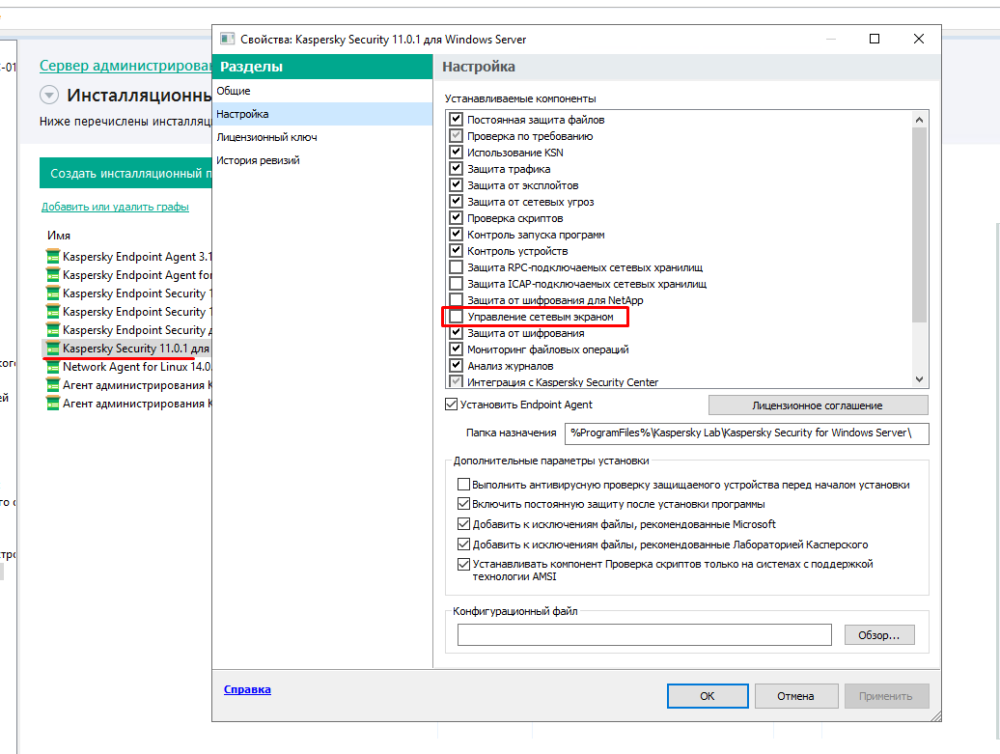Toggle Включить постоянную защиту после установки
The image size is (1000, 754).
click(x=464, y=504)
